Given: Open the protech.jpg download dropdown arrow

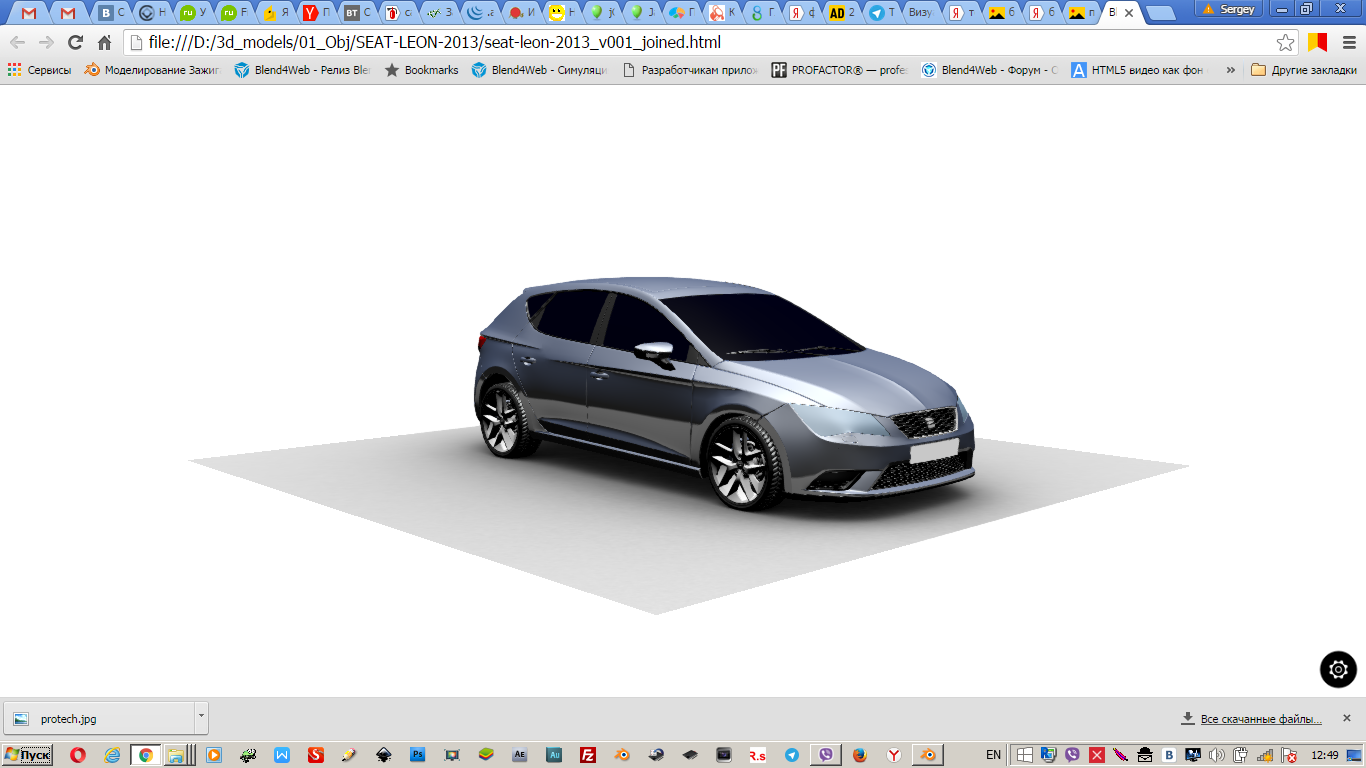Looking at the screenshot, I should click(200, 717).
